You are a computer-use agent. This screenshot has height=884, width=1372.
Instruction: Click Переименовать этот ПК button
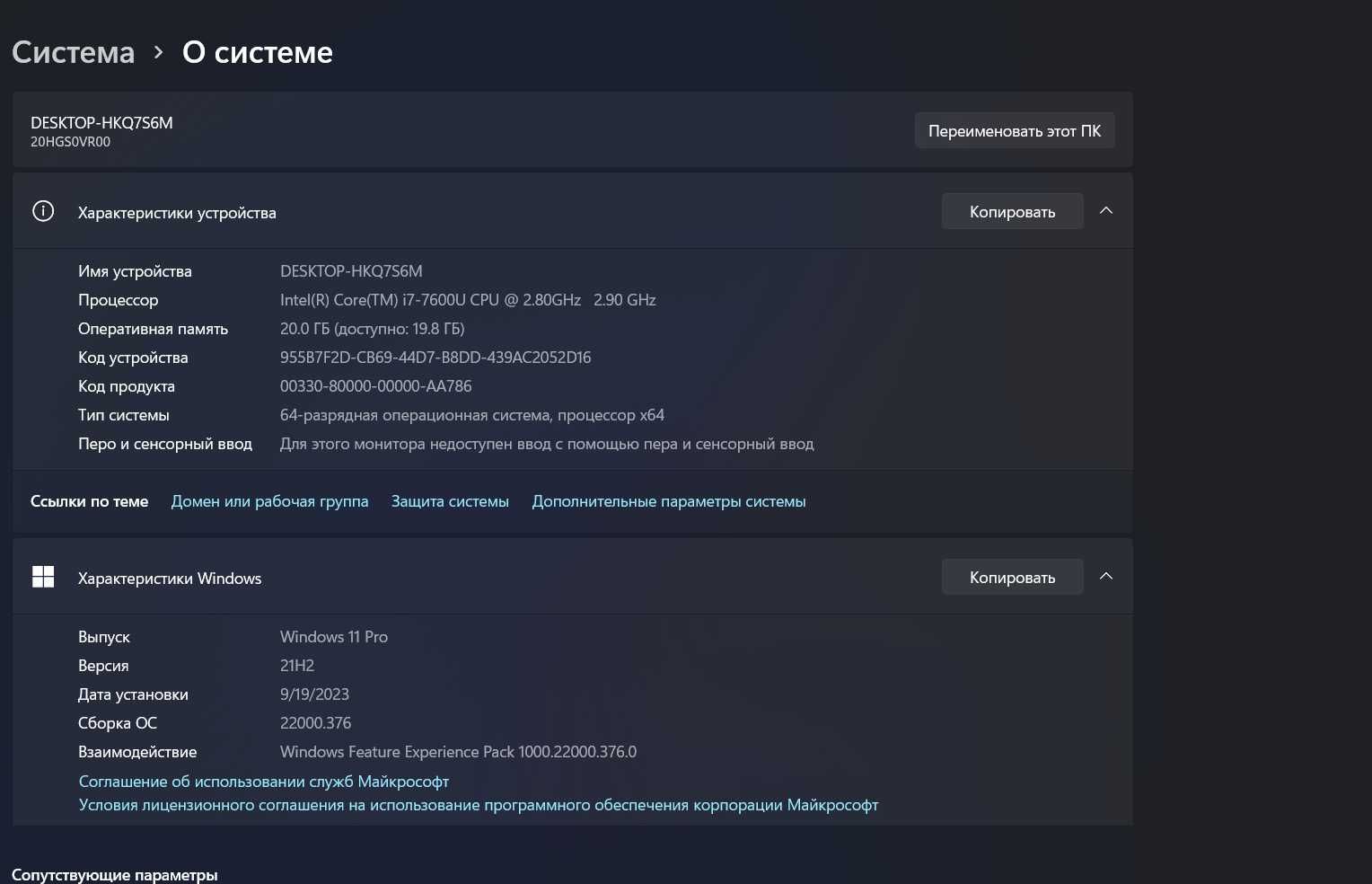coord(1015,131)
